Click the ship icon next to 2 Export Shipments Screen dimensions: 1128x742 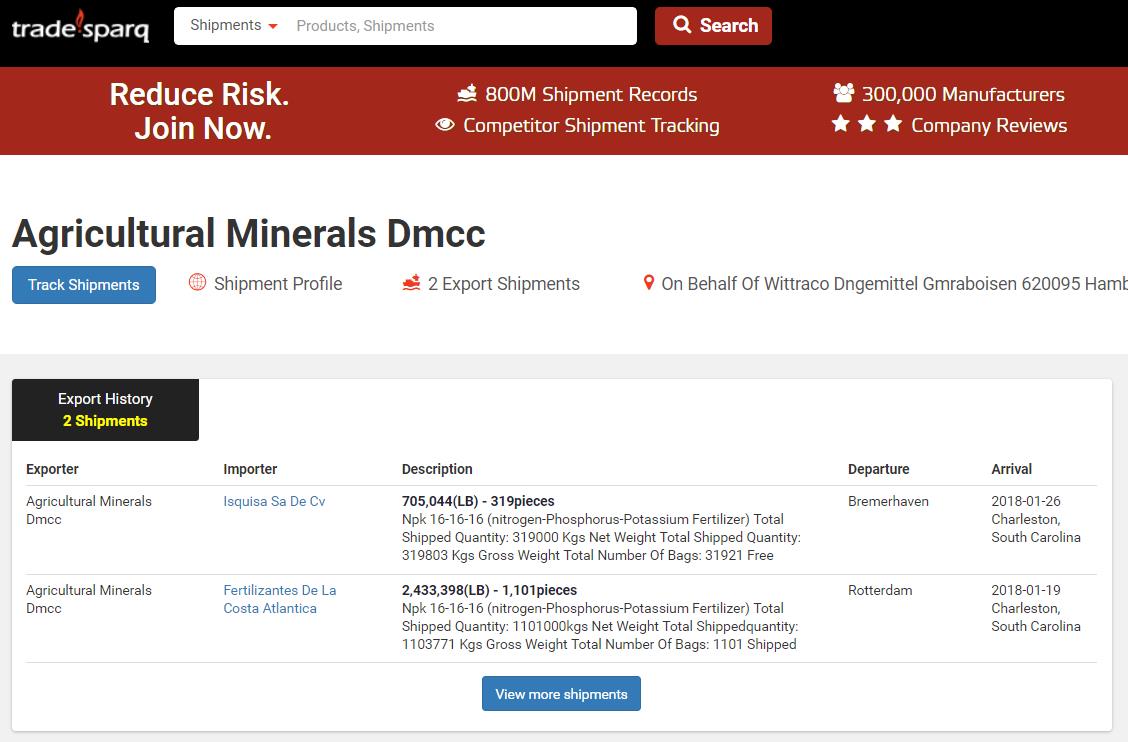pyautogui.click(x=411, y=283)
